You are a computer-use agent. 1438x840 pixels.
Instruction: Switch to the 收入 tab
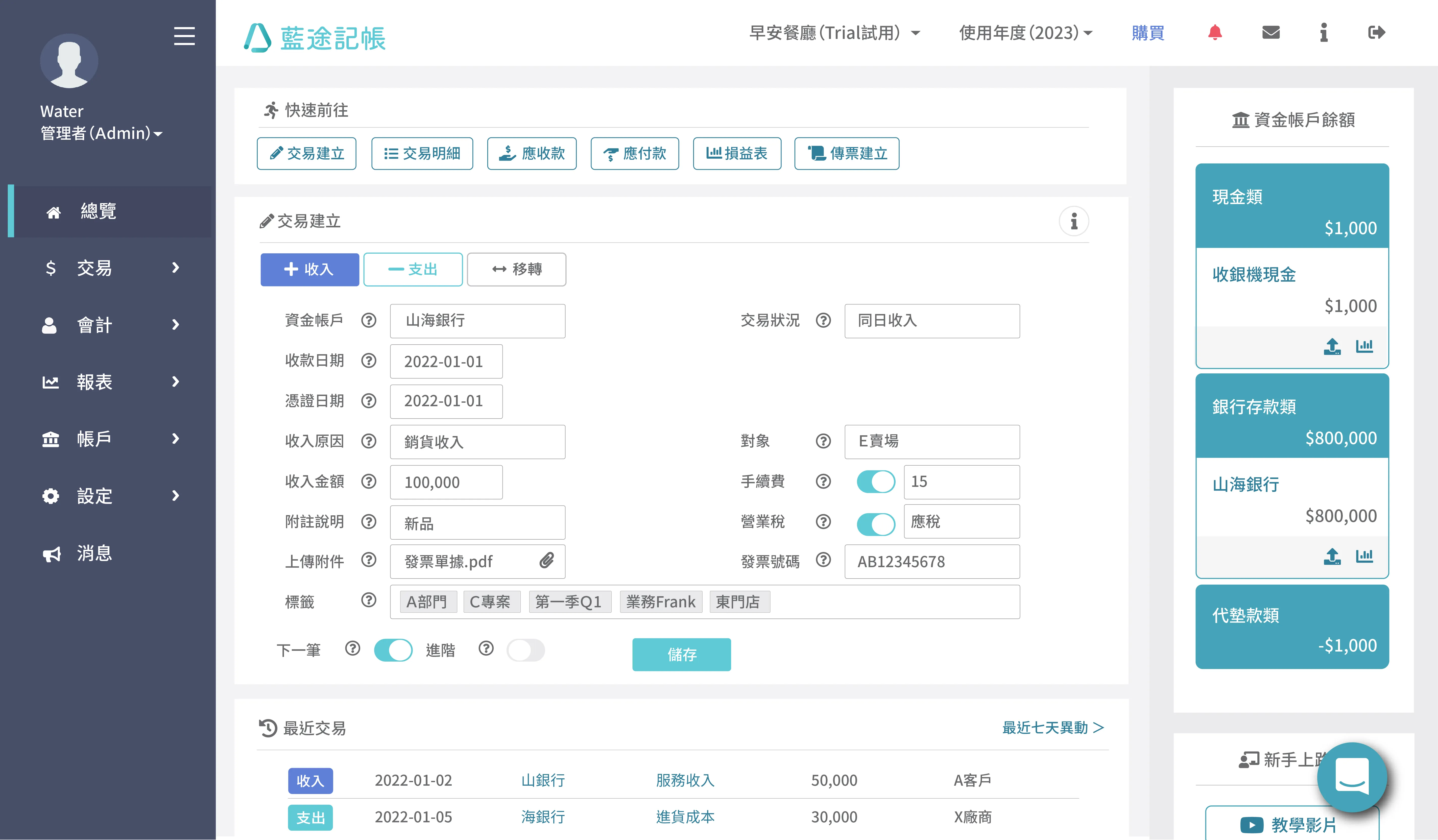pyautogui.click(x=310, y=269)
